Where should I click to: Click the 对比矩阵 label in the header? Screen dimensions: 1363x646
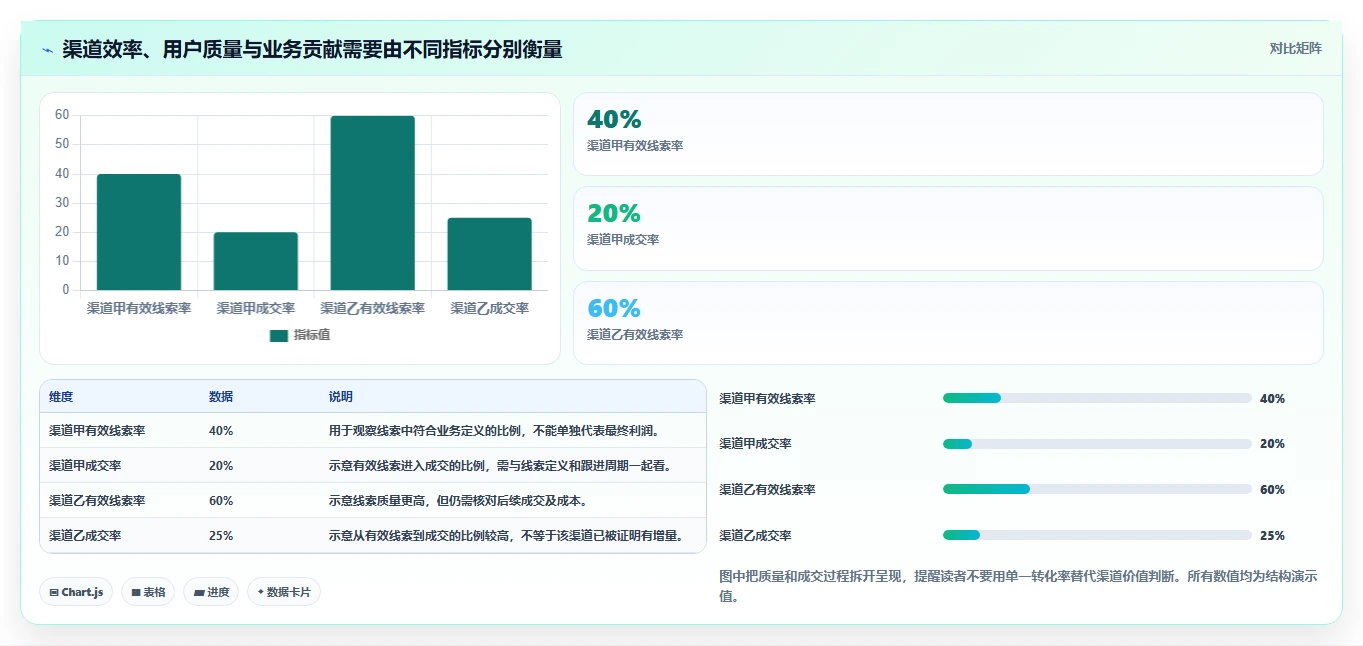click(x=1295, y=48)
